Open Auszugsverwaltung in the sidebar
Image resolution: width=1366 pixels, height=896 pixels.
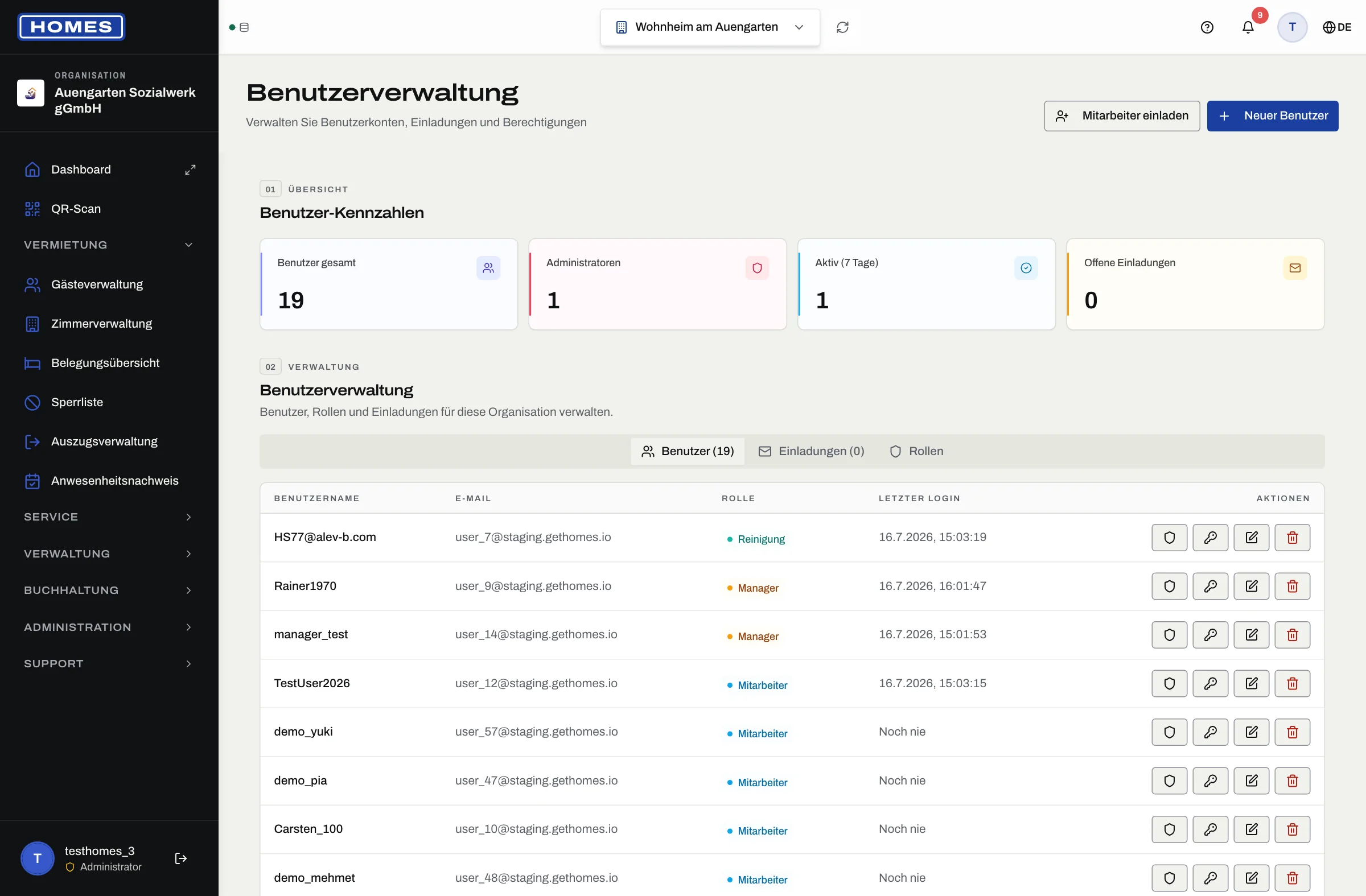[x=109, y=441]
